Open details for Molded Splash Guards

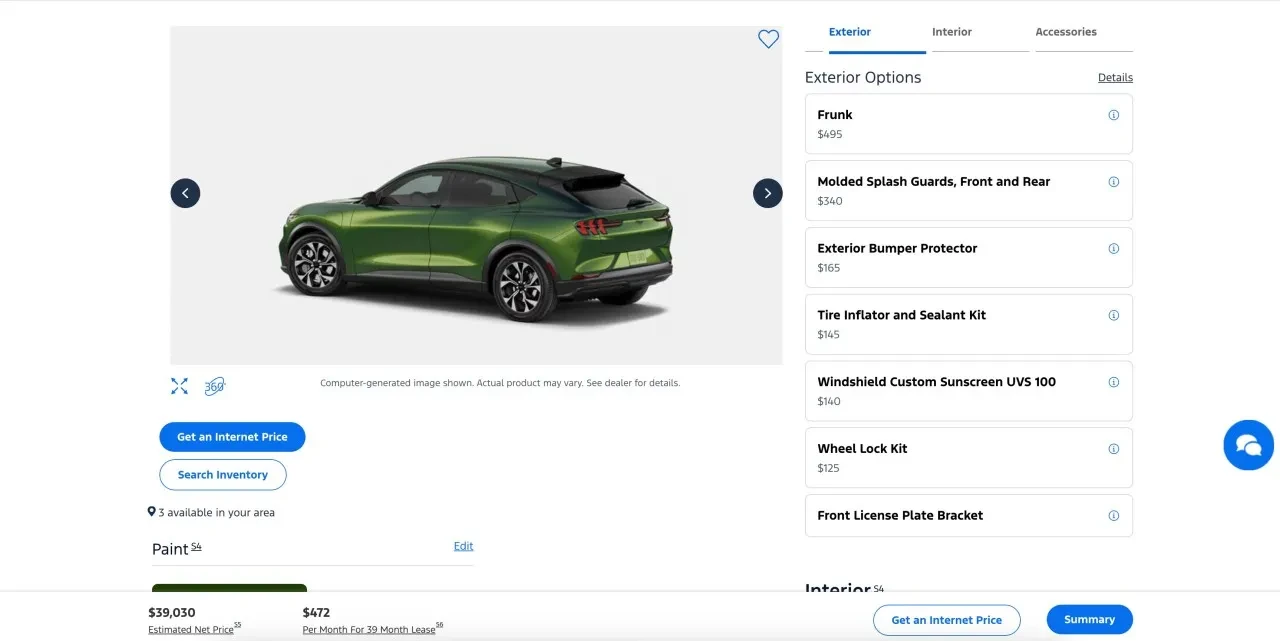point(1113,182)
